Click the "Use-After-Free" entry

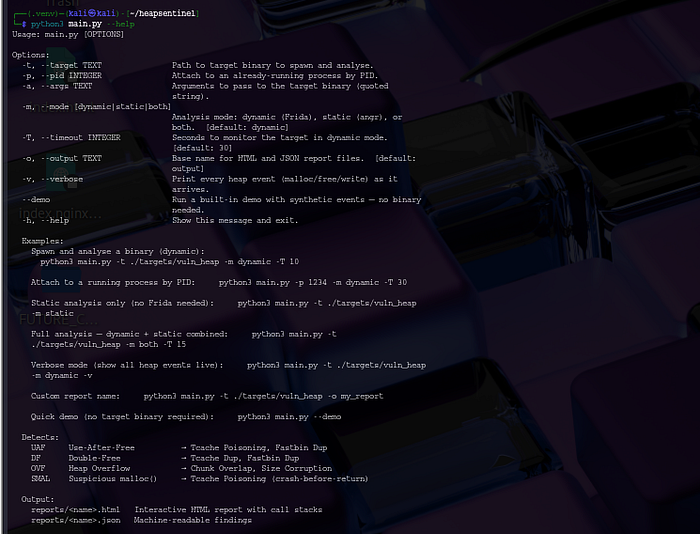pyautogui.click(x=101, y=447)
